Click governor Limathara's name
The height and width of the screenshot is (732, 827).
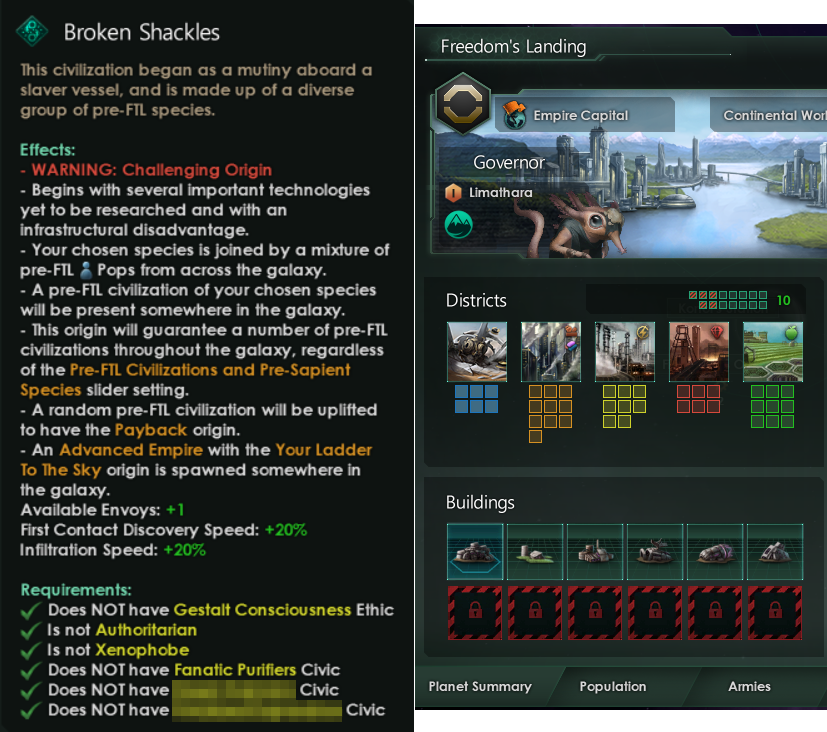click(x=501, y=192)
